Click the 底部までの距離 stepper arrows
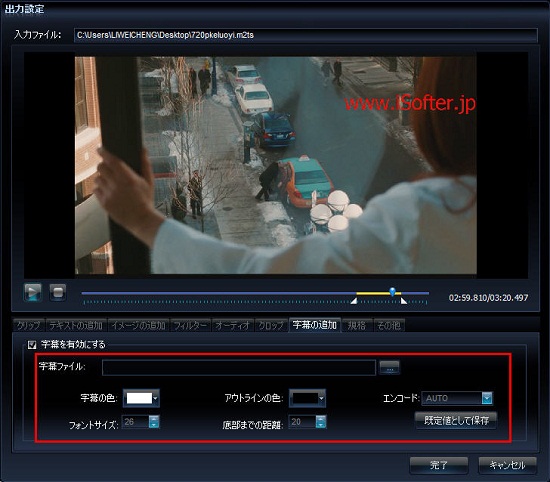 321,422
